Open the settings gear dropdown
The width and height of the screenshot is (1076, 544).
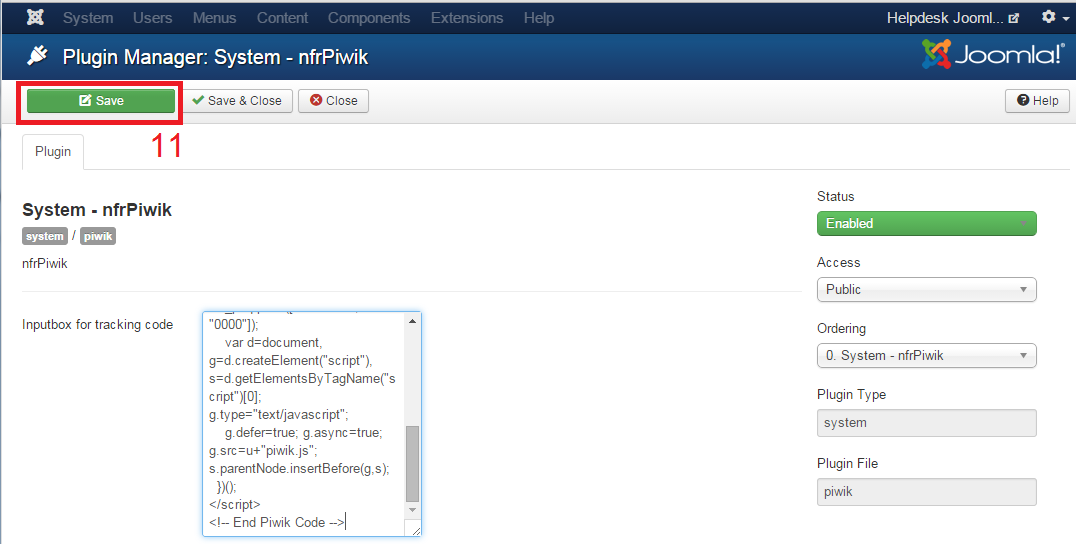click(x=1055, y=17)
